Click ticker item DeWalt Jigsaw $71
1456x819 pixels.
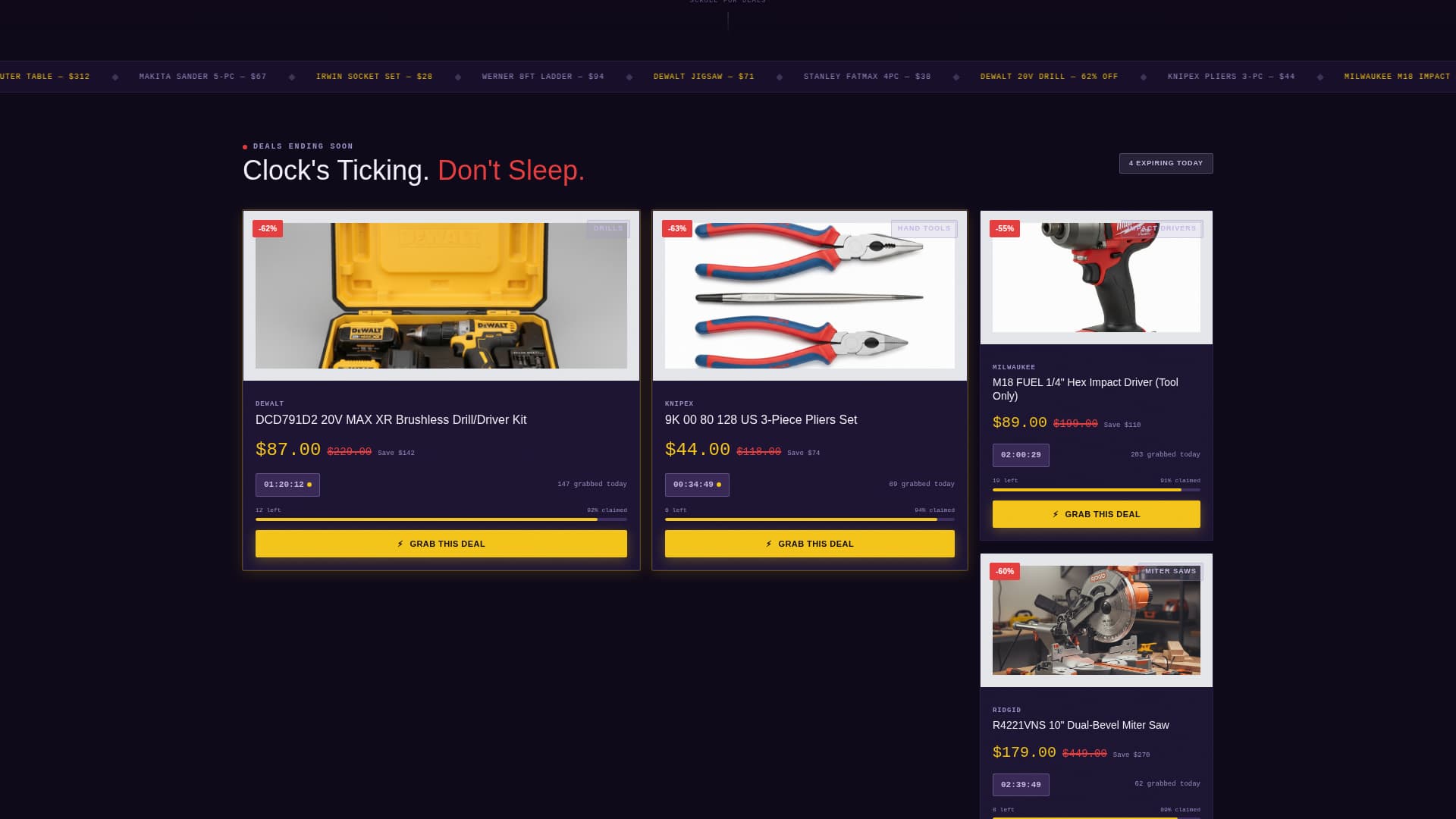coord(704,77)
